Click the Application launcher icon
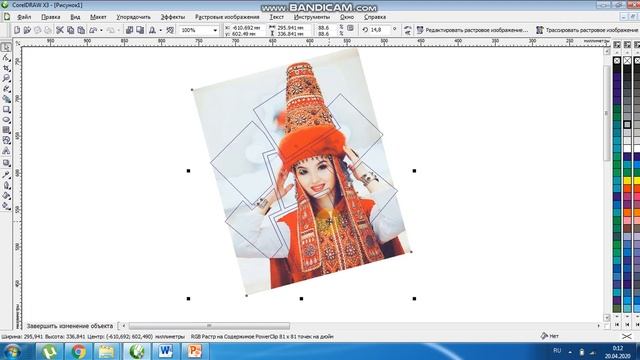Viewport: 640px width, 360px height. [x=152, y=30]
